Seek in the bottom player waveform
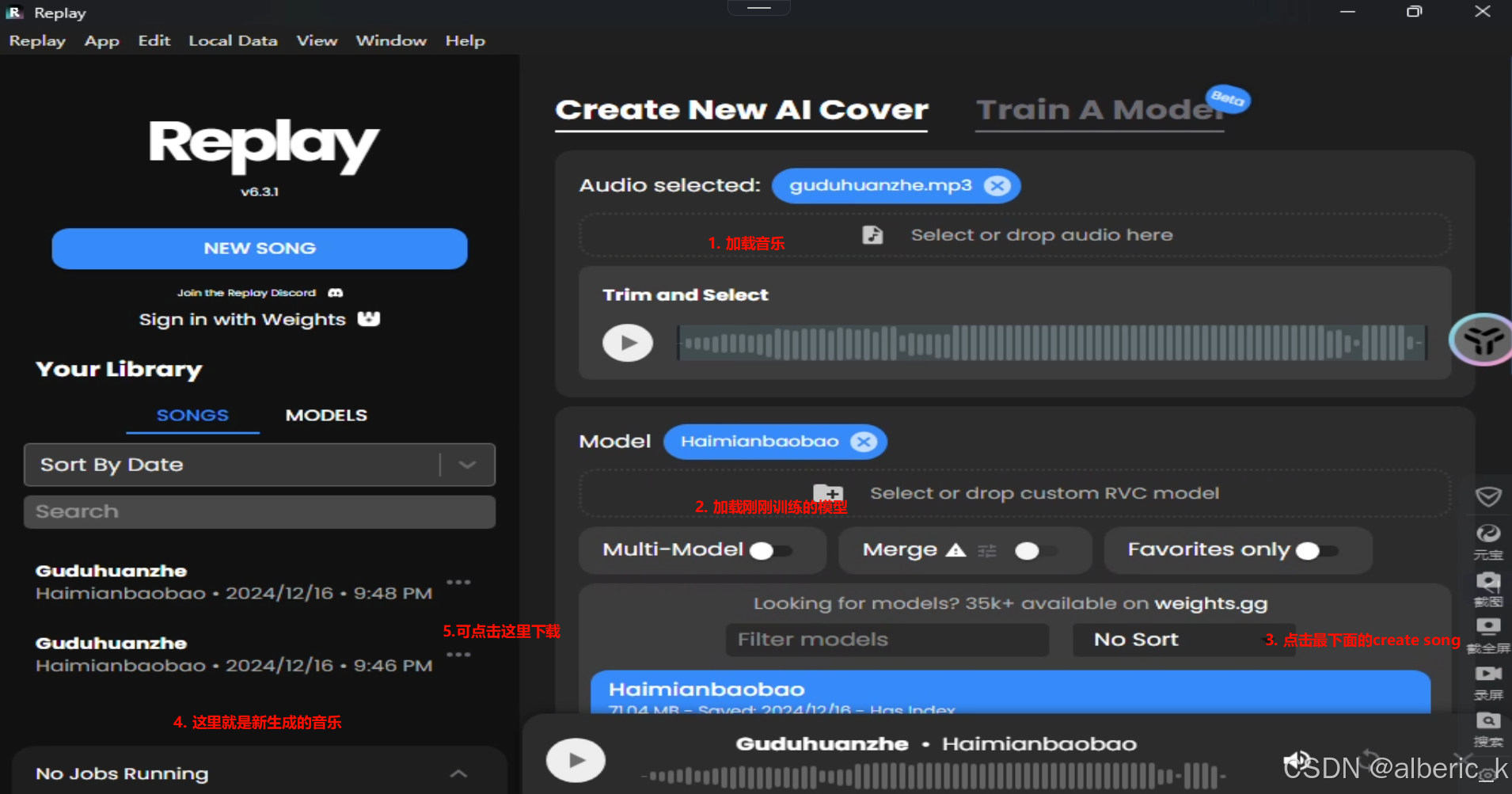1512x794 pixels. (x=934, y=776)
